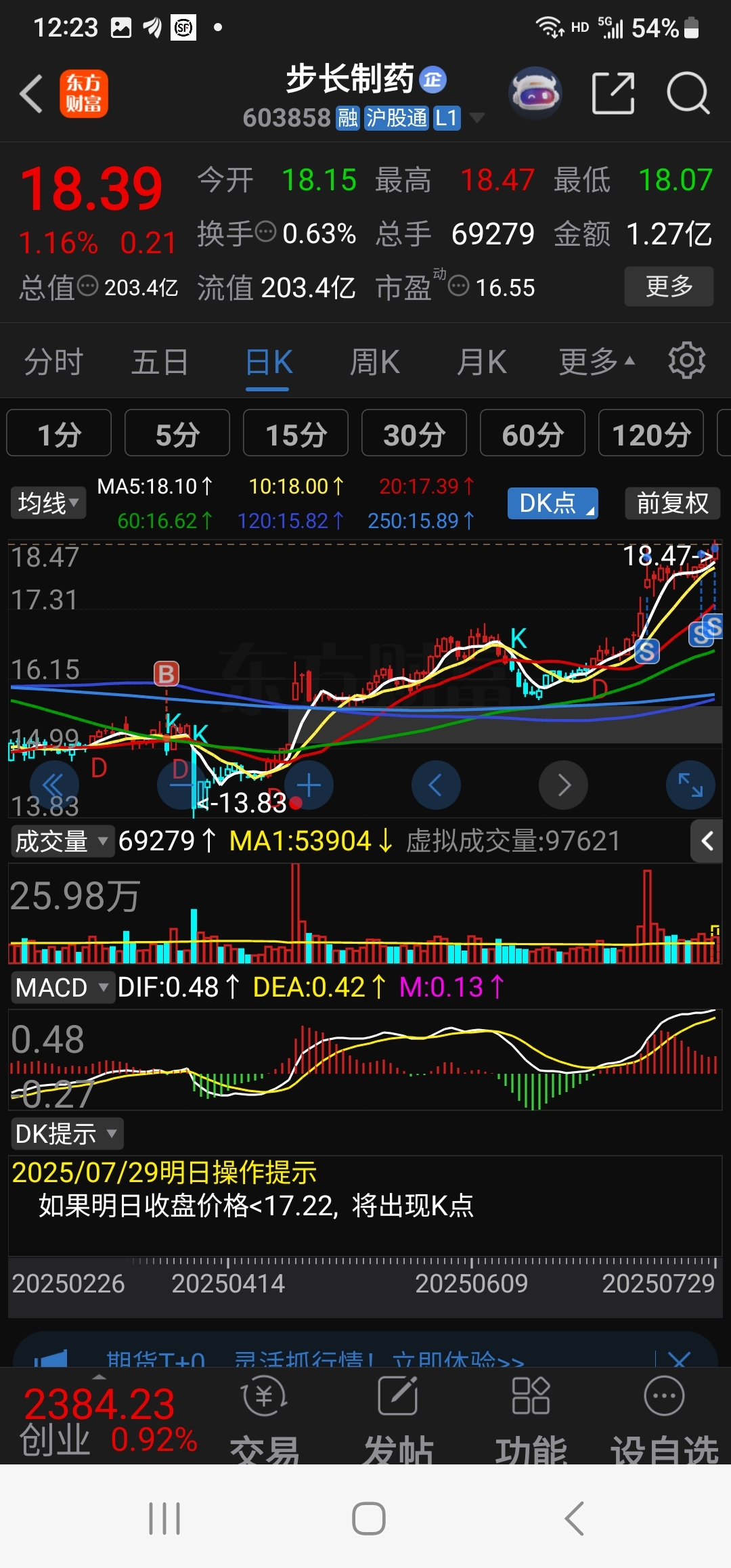Select the 120分 period button
Screen dimensions: 731x1568
[651, 433]
